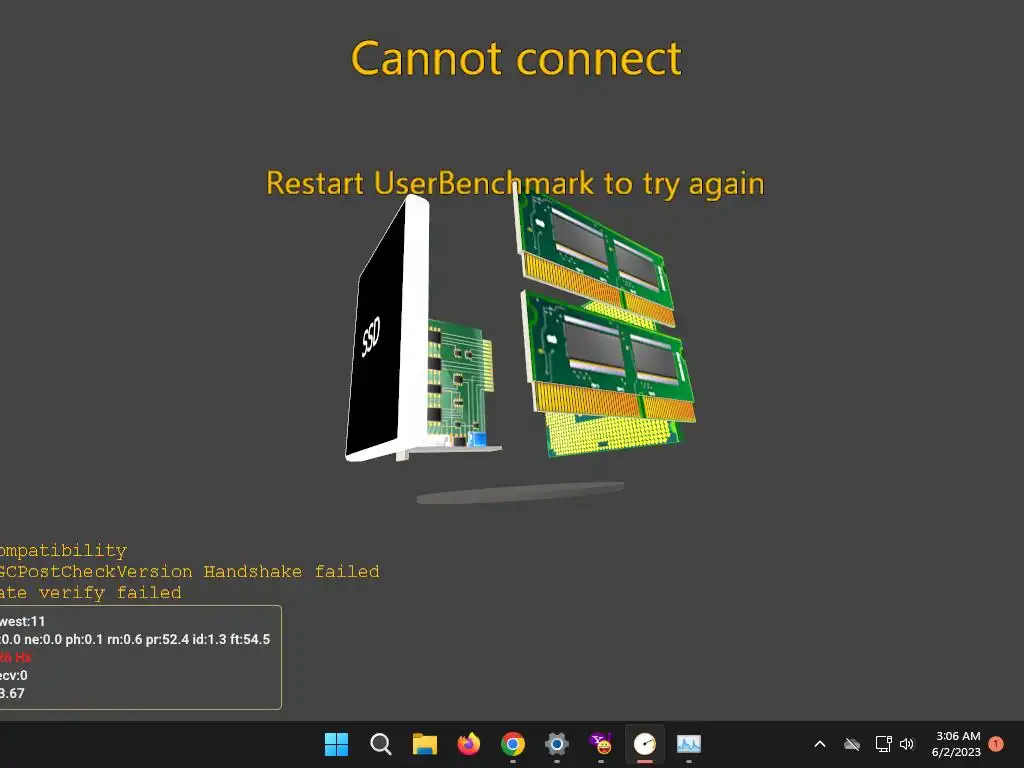Select the UserBenchmark speedometer taskbar icon
Viewport: 1024px width, 768px height.
tap(645, 744)
